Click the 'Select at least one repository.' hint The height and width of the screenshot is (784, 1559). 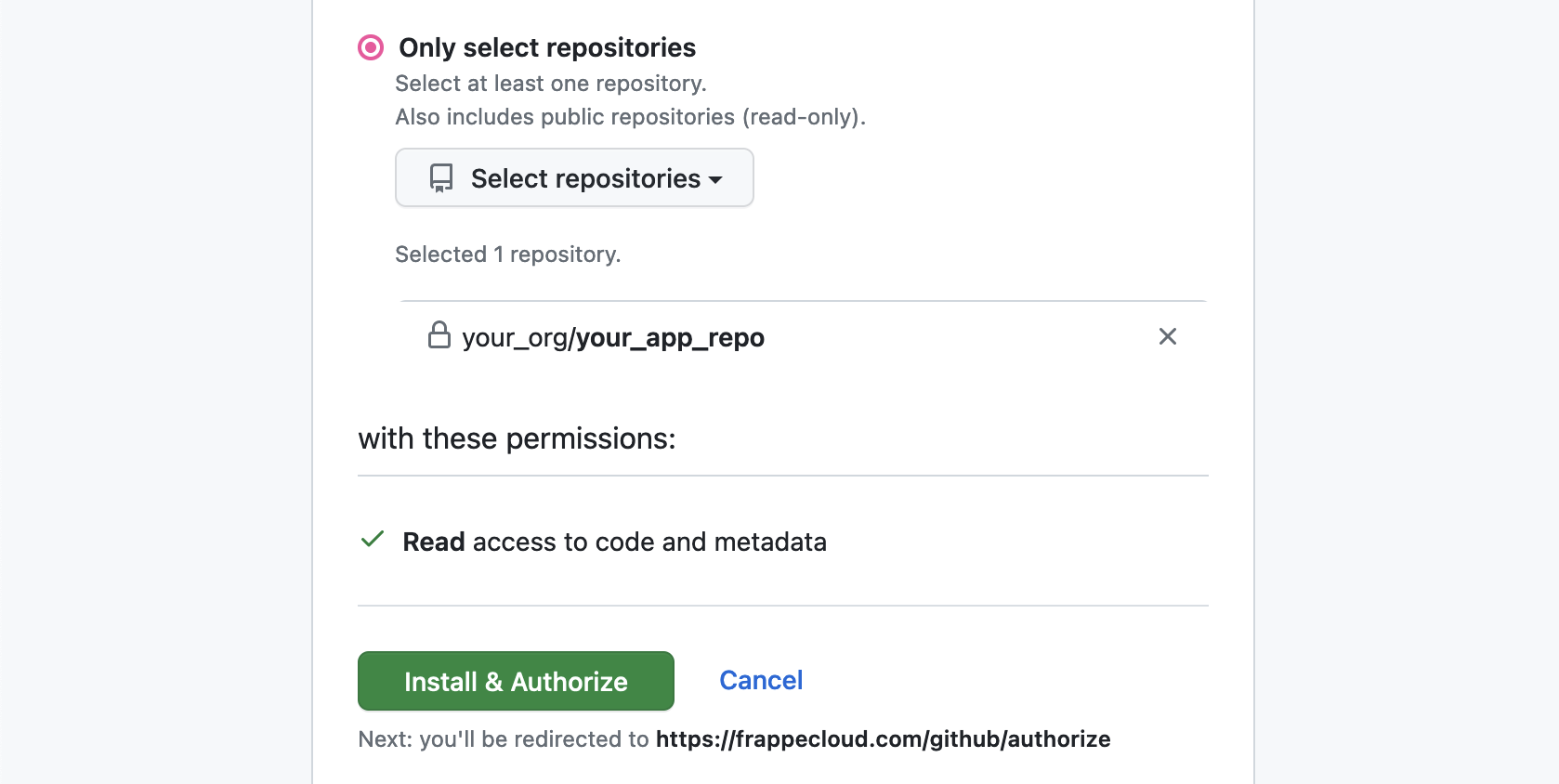point(550,84)
